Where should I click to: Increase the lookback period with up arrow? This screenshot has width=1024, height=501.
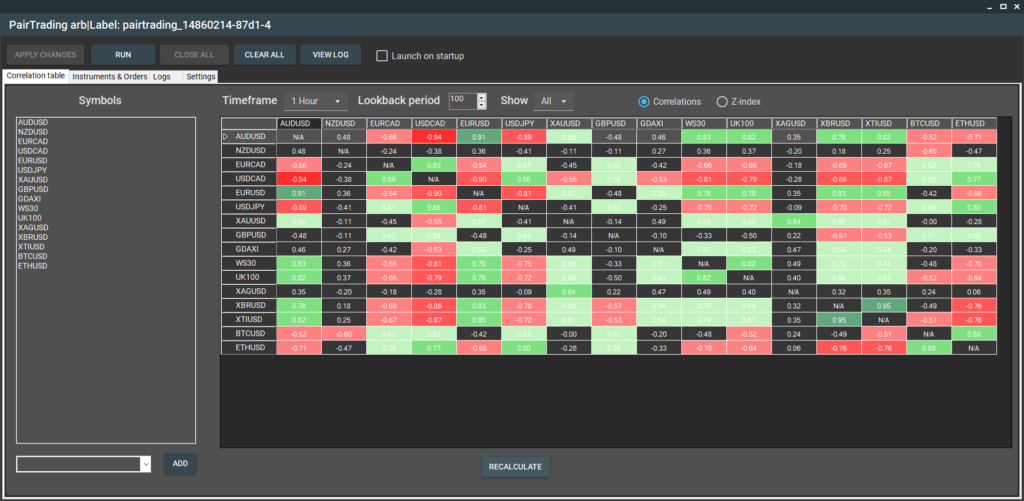point(482,97)
